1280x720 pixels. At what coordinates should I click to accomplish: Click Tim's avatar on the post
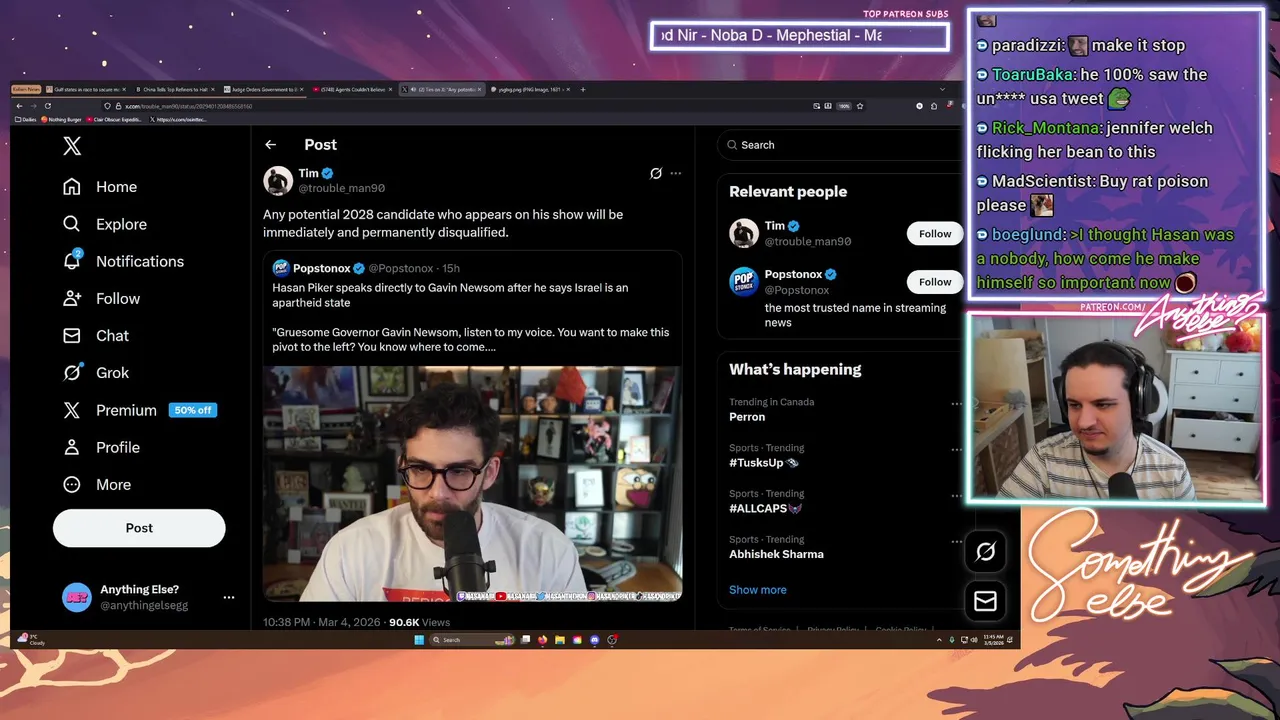(278, 180)
